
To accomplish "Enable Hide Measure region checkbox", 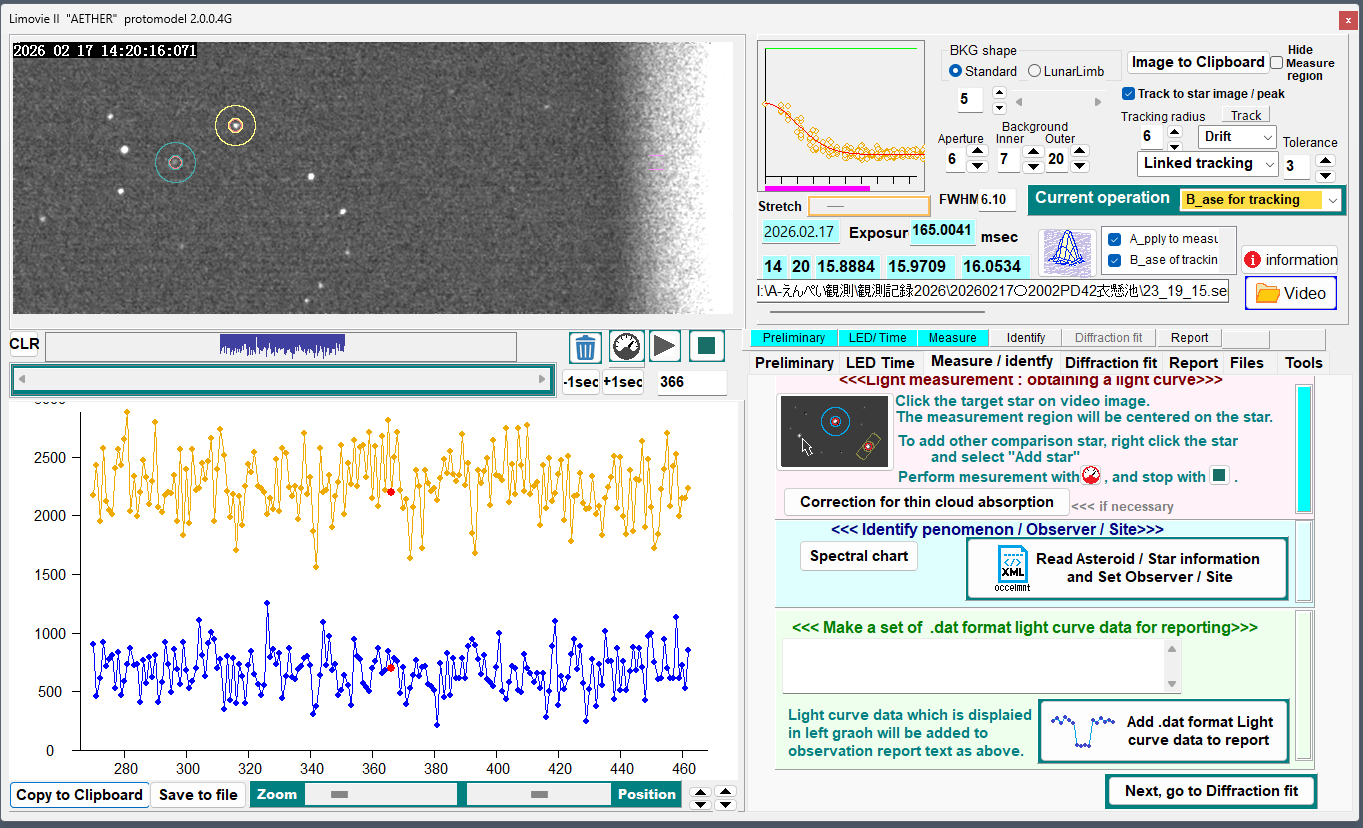I will pos(1277,62).
